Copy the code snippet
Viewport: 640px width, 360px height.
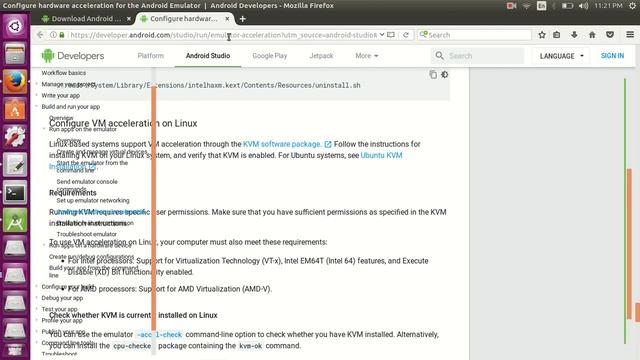[x=433, y=75]
